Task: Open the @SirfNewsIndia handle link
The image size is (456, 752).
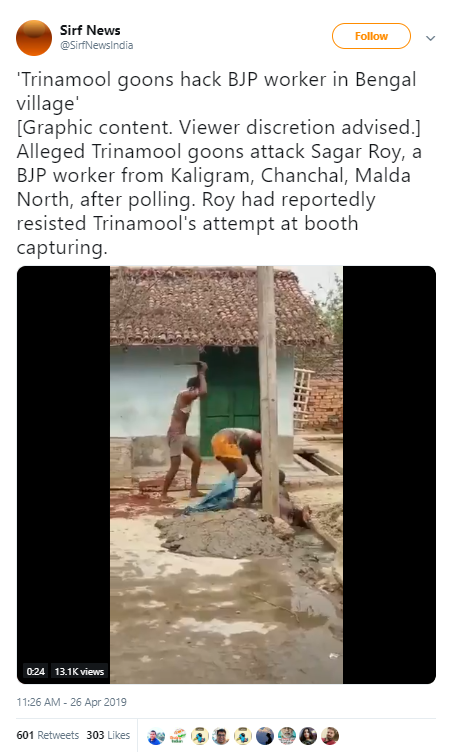Action: coord(96,45)
